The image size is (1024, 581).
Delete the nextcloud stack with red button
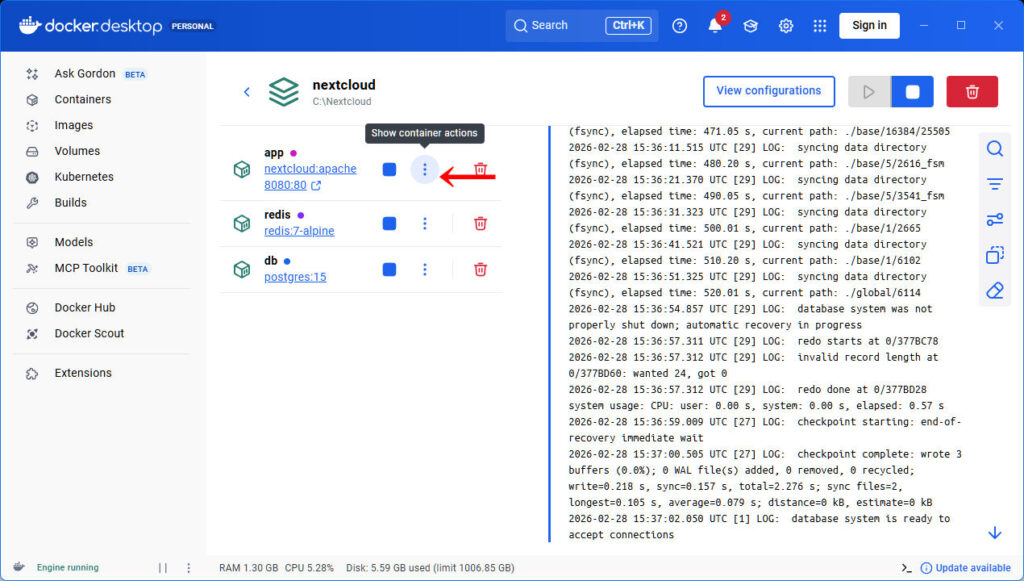(971, 91)
